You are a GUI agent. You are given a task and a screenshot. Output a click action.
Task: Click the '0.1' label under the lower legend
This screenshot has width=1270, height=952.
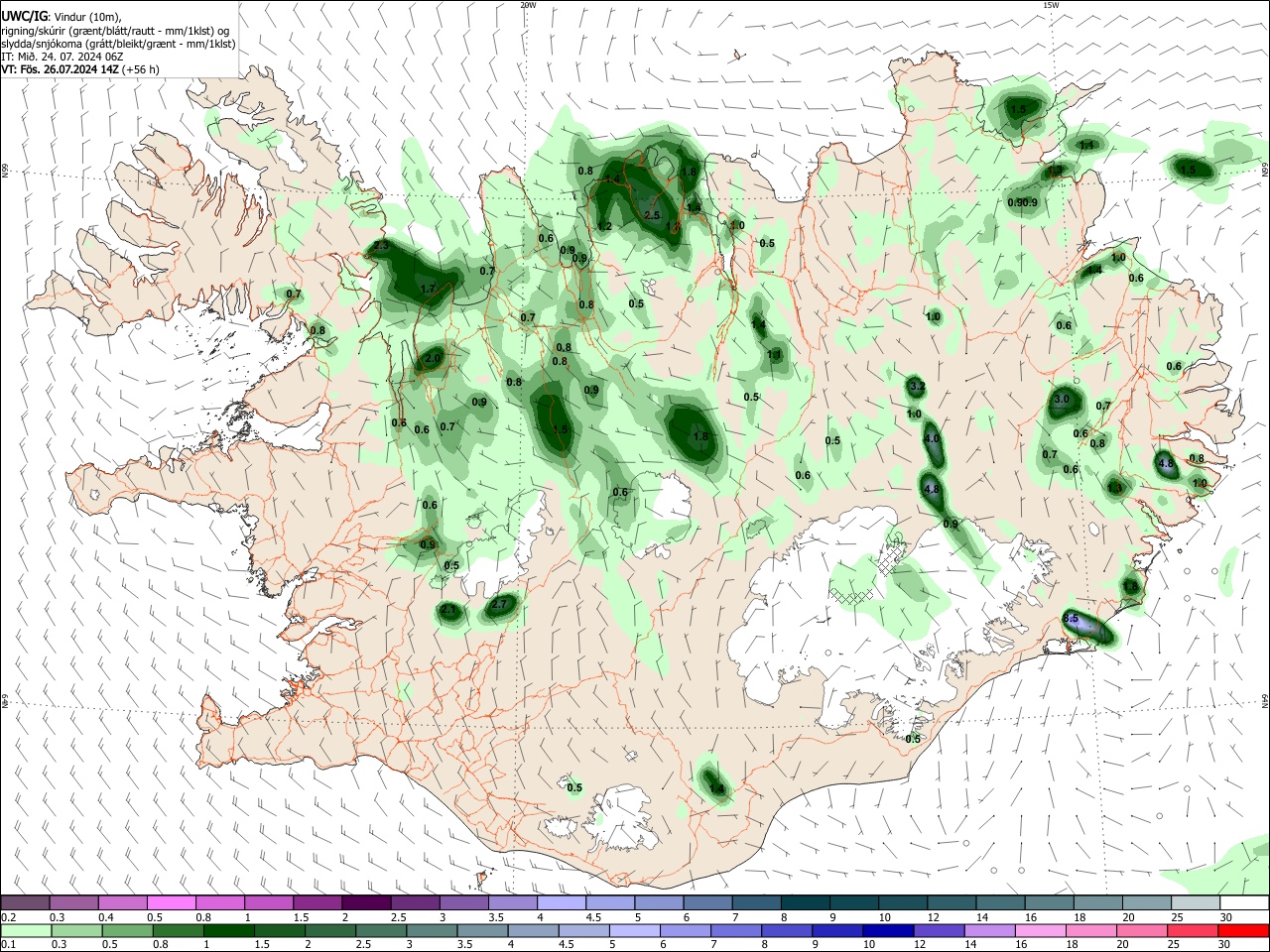coord(9,945)
